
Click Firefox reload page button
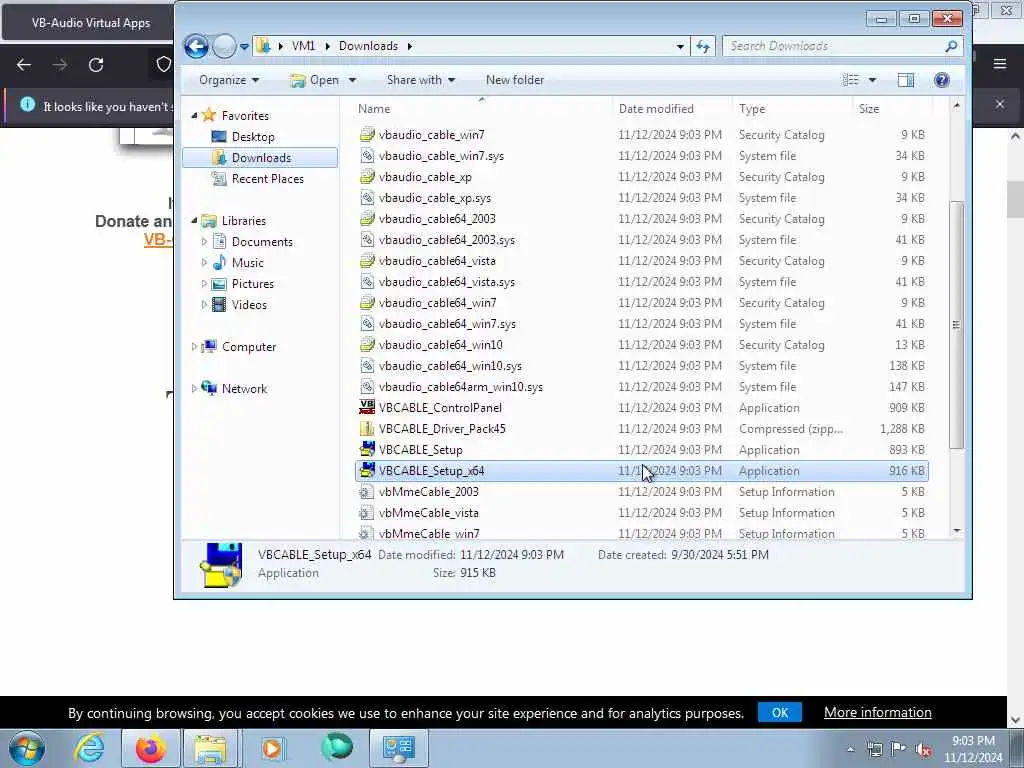pos(96,65)
